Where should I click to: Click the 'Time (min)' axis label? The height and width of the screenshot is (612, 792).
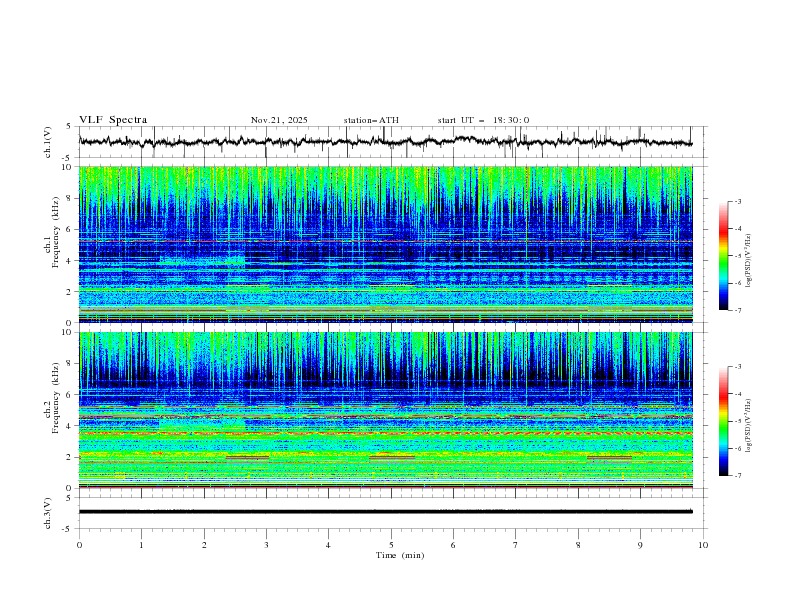click(x=400, y=555)
